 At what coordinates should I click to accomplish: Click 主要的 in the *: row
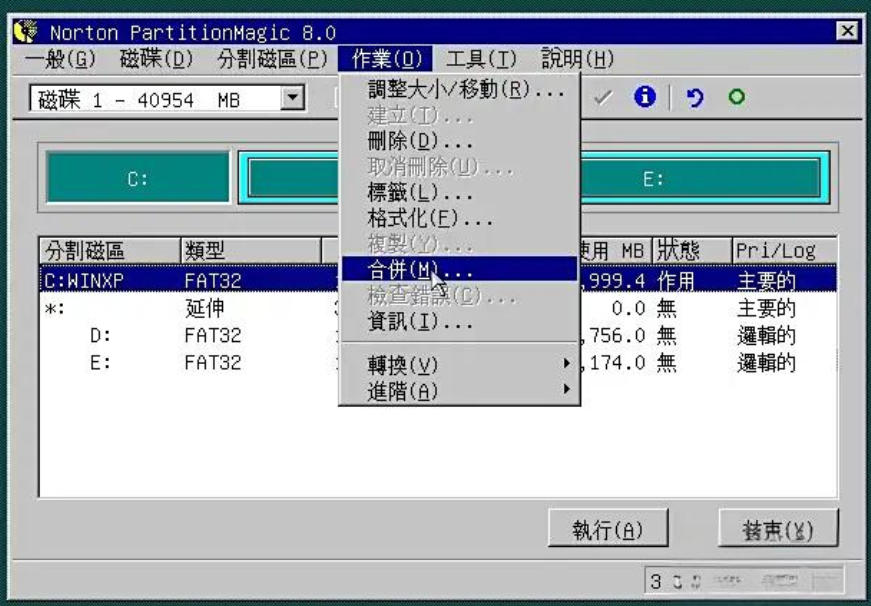tap(766, 308)
